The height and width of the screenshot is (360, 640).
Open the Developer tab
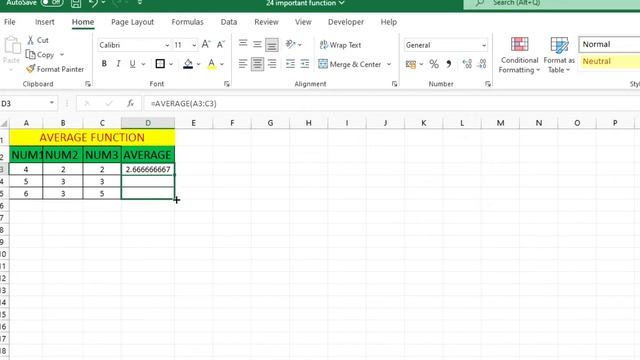(346, 22)
